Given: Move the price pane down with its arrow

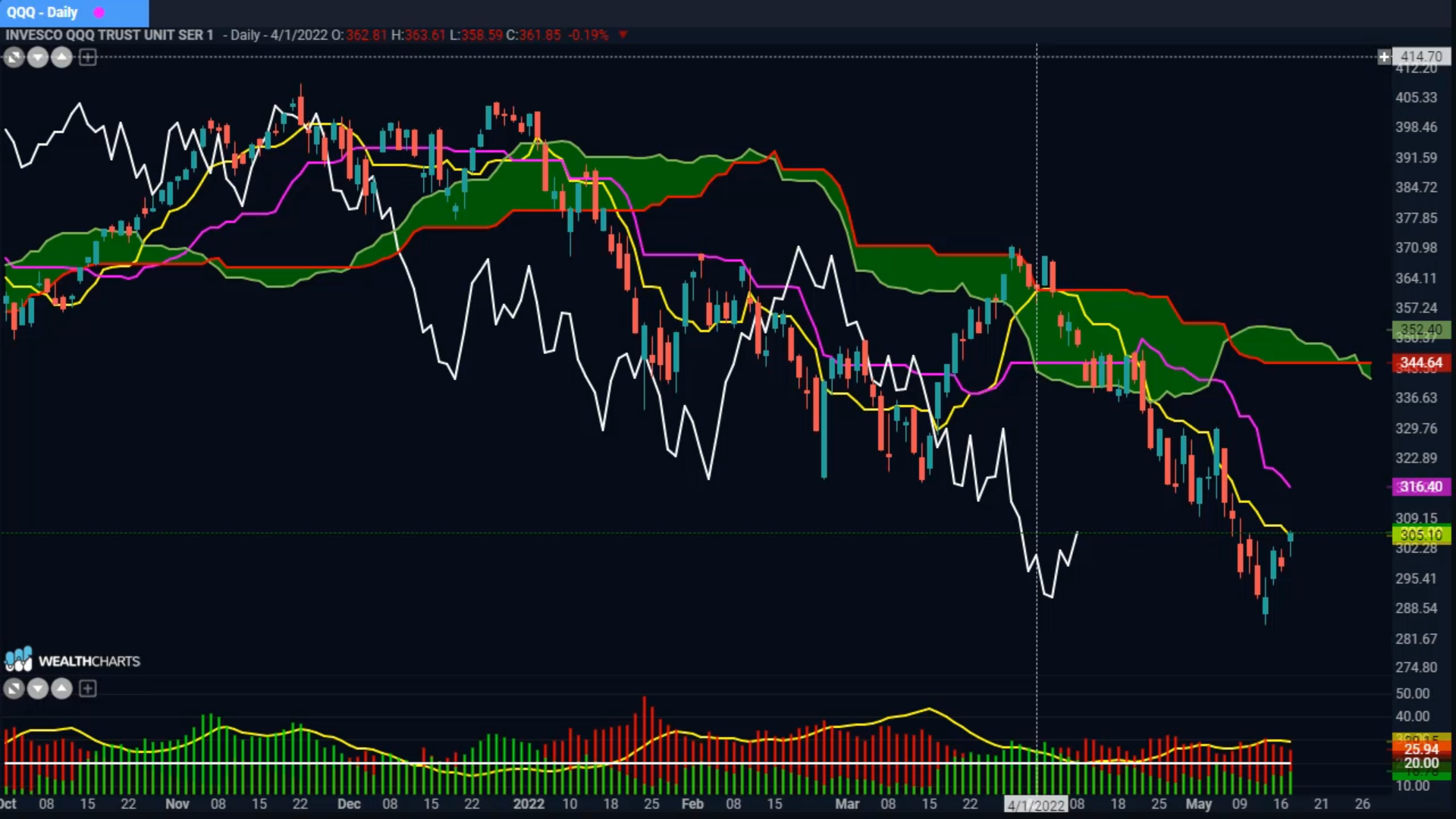Looking at the screenshot, I should tap(38, 57).
